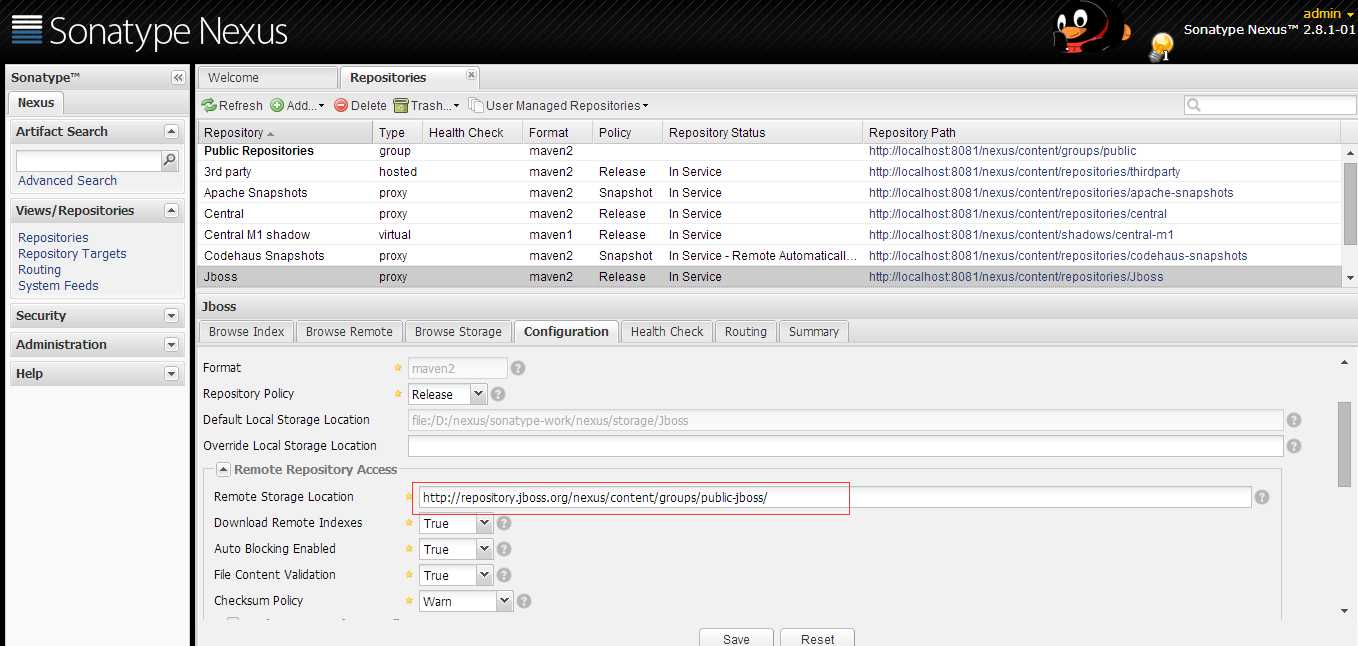Sort by the Repository Status column

click(x=762, y=132)
